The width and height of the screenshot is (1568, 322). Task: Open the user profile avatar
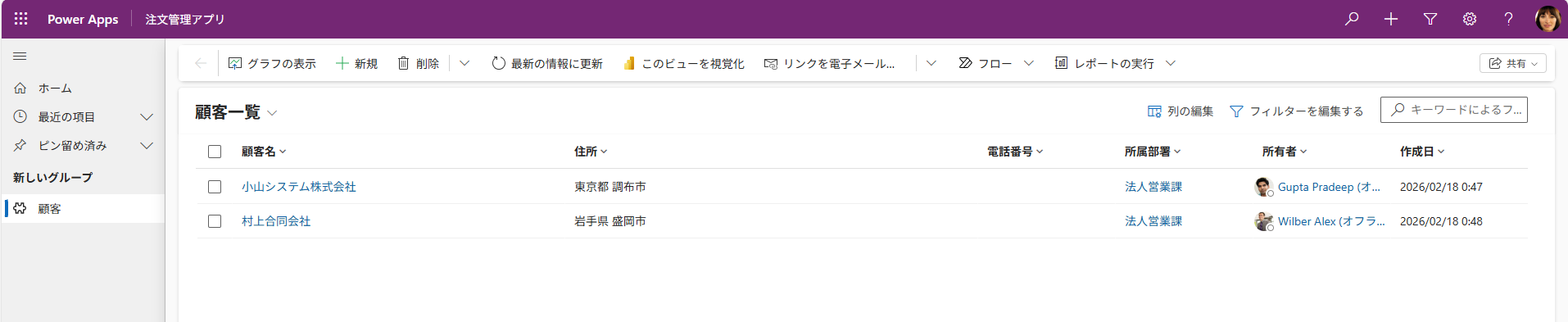1548,19
